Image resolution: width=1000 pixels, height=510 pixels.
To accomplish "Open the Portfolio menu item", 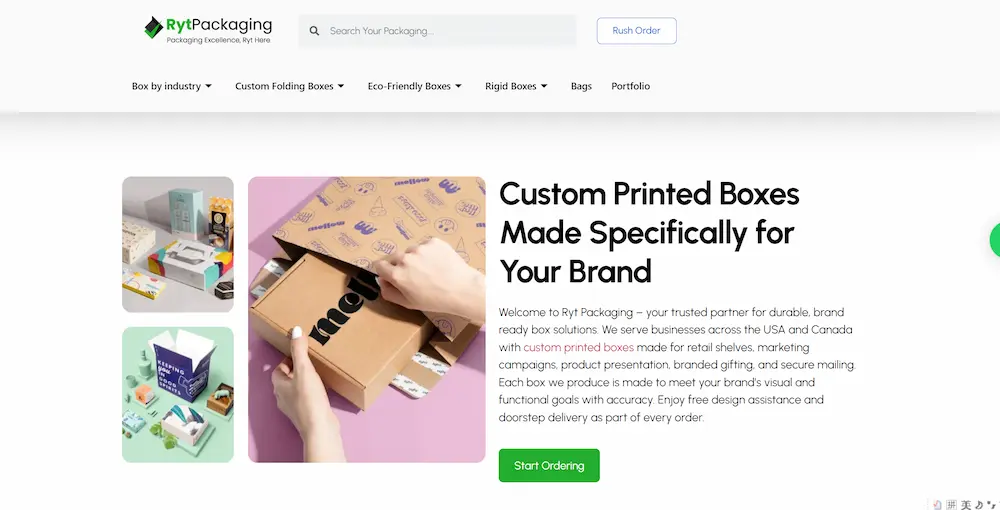I will point(631,86).
